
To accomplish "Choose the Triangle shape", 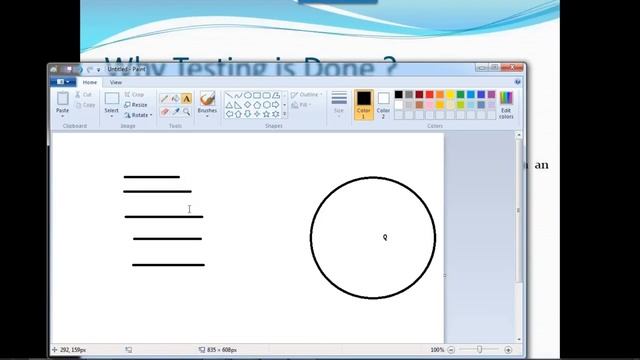I will (229, 105).
